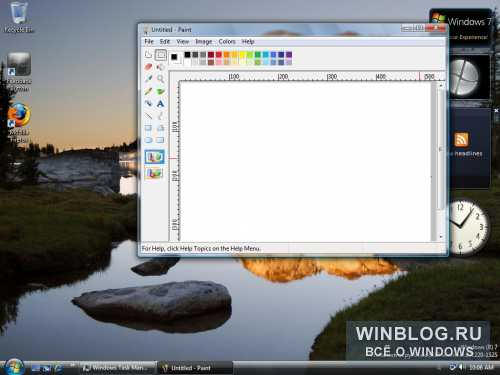Choose the Pencil tool
The image size is (500, 375).
(149, 91)
